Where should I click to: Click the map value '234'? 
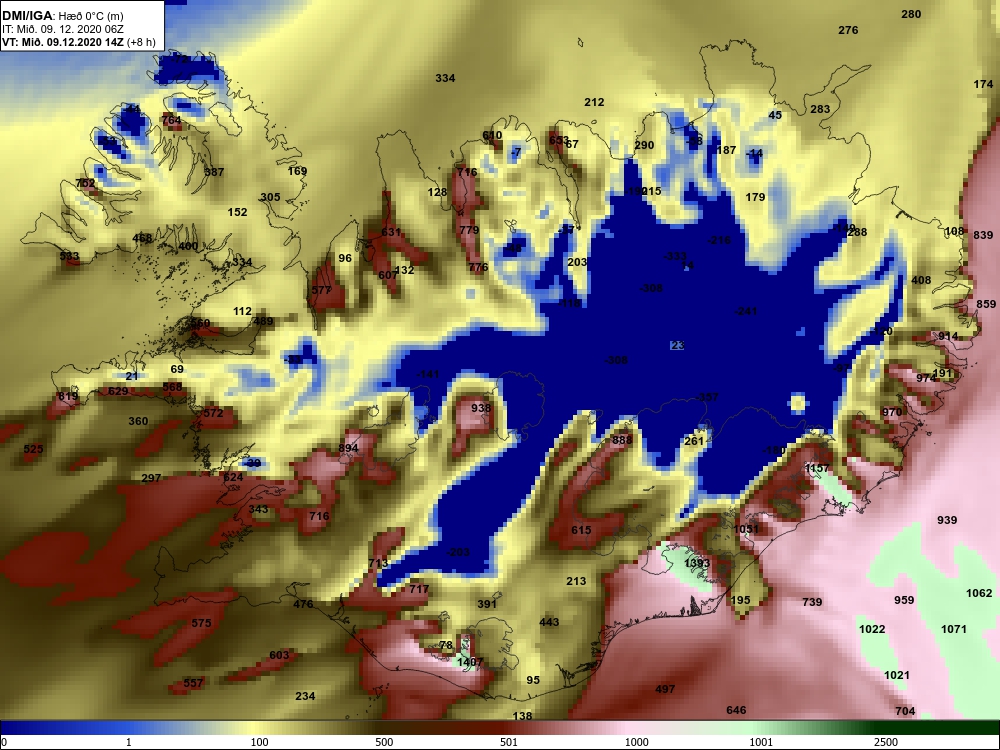pos(305,696)
